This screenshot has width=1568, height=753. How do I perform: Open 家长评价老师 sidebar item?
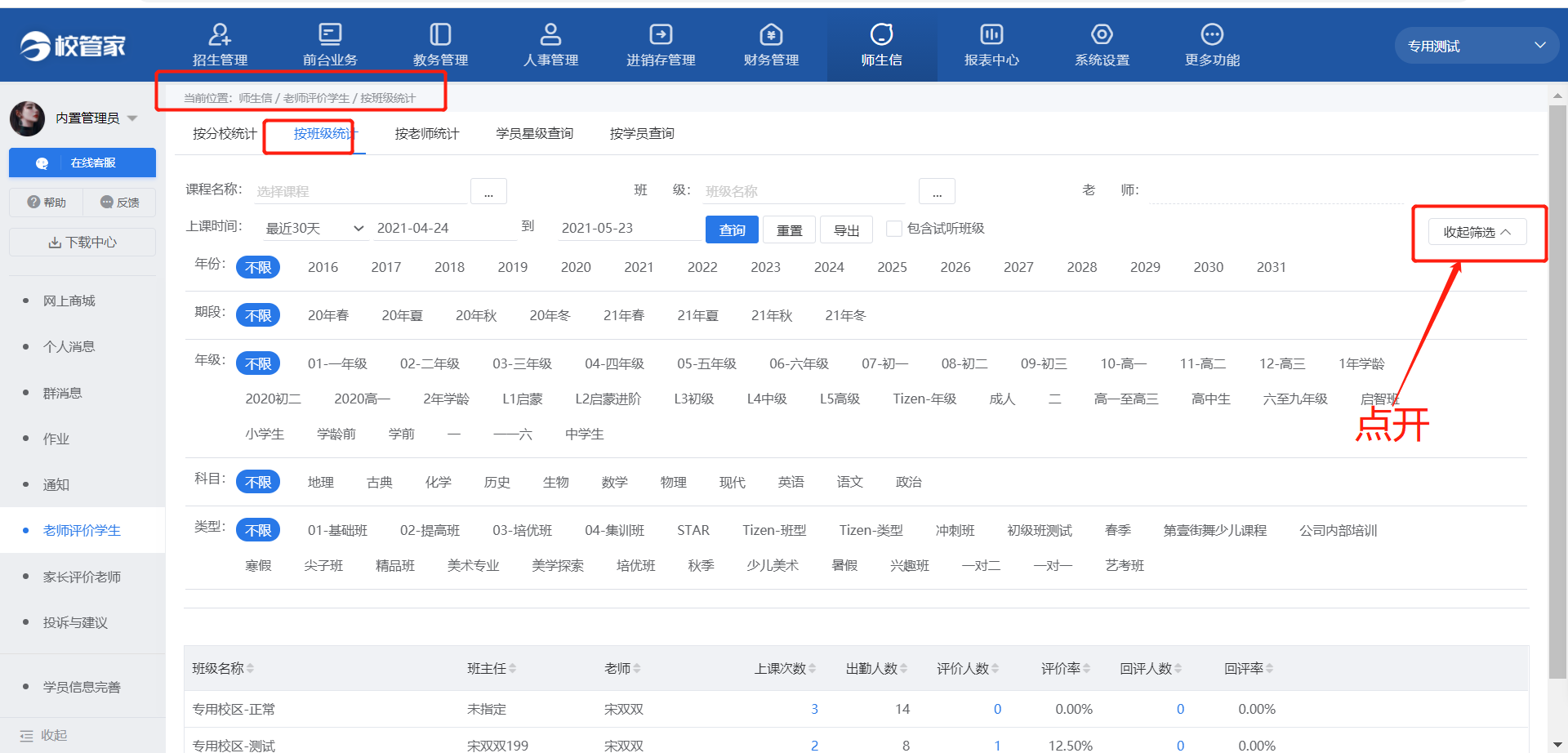82,577
